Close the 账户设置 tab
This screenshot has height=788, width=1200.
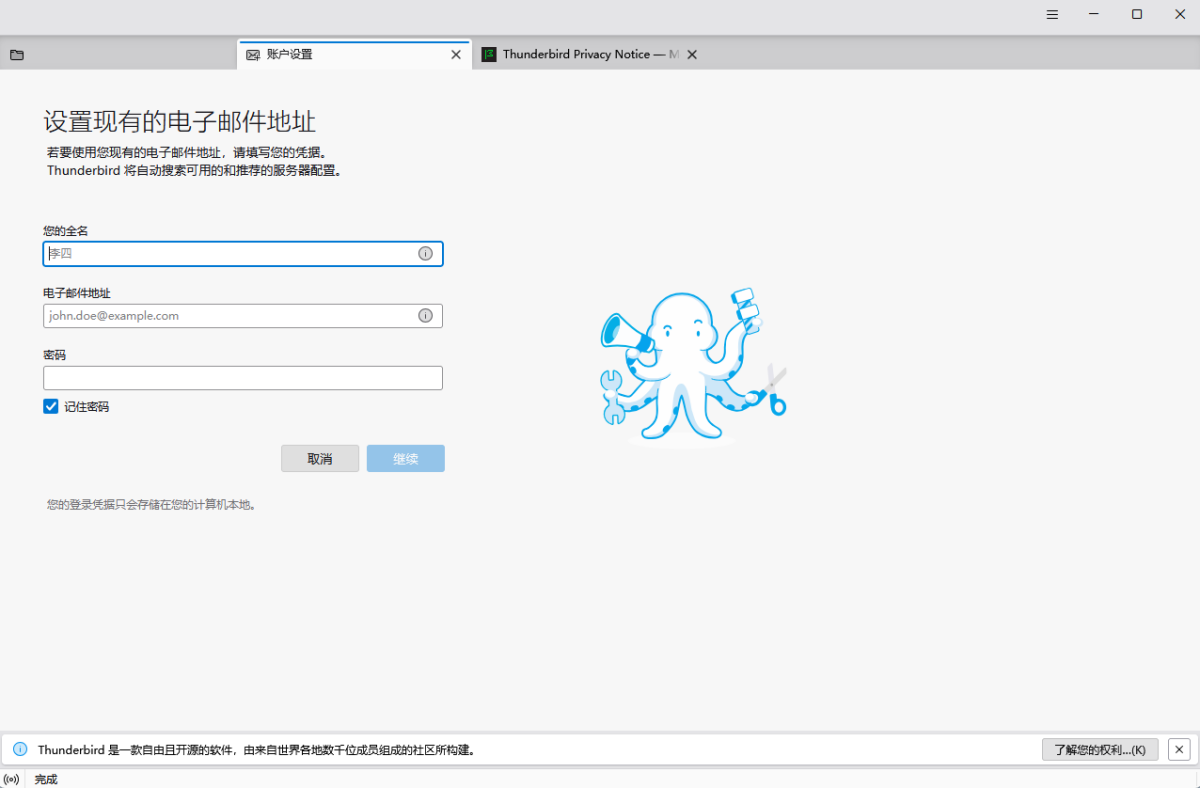click(456, 55)
